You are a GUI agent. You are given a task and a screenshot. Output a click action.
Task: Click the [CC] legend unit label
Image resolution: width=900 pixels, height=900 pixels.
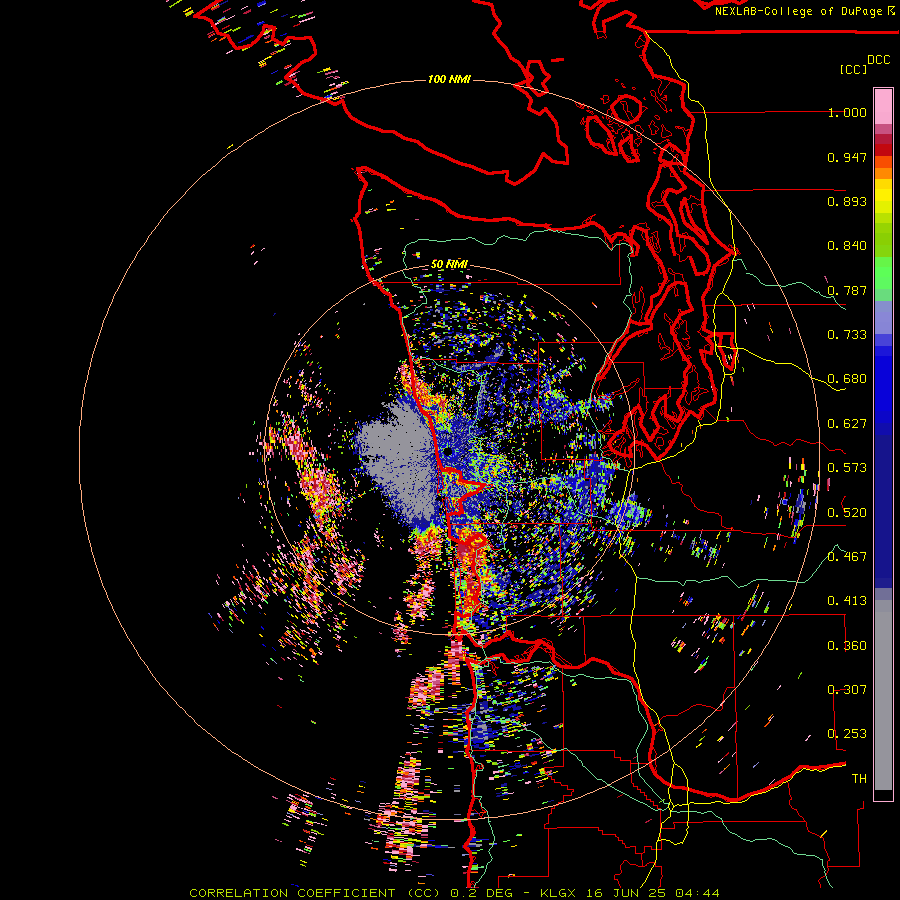tap(854, 69)
